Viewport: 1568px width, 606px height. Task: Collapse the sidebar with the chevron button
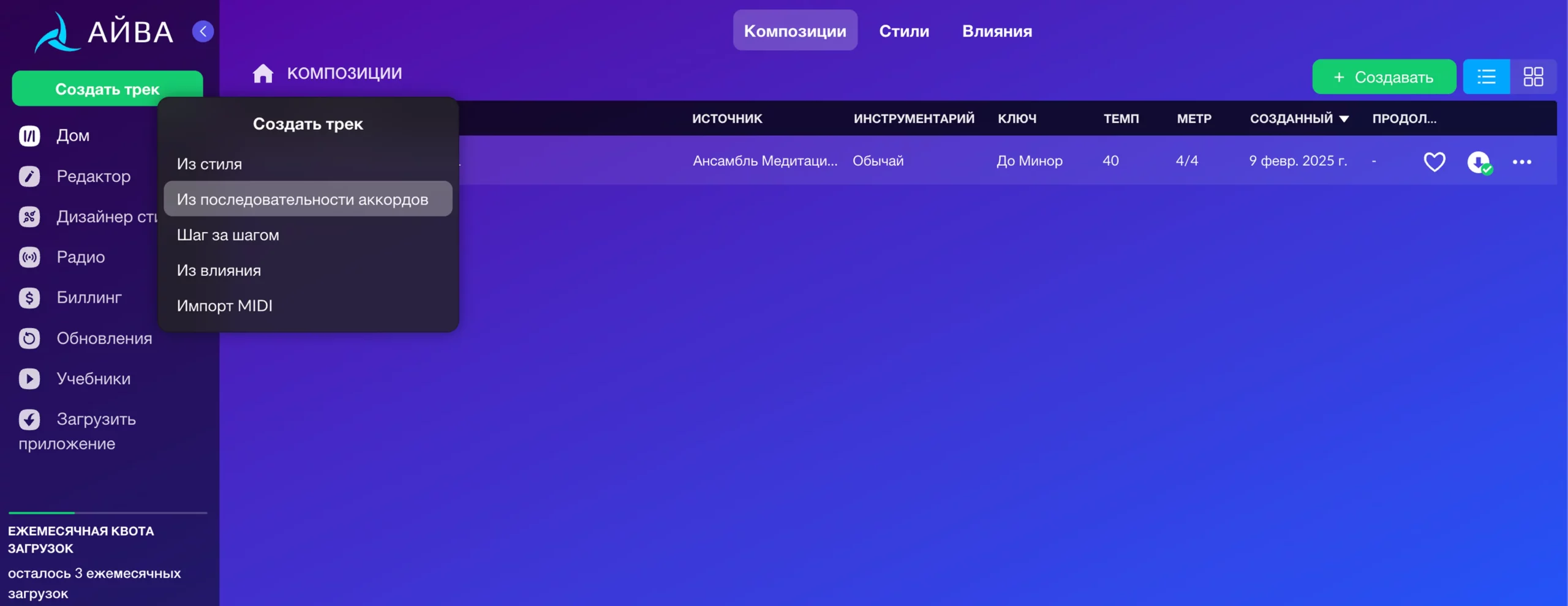click(203, 31)
